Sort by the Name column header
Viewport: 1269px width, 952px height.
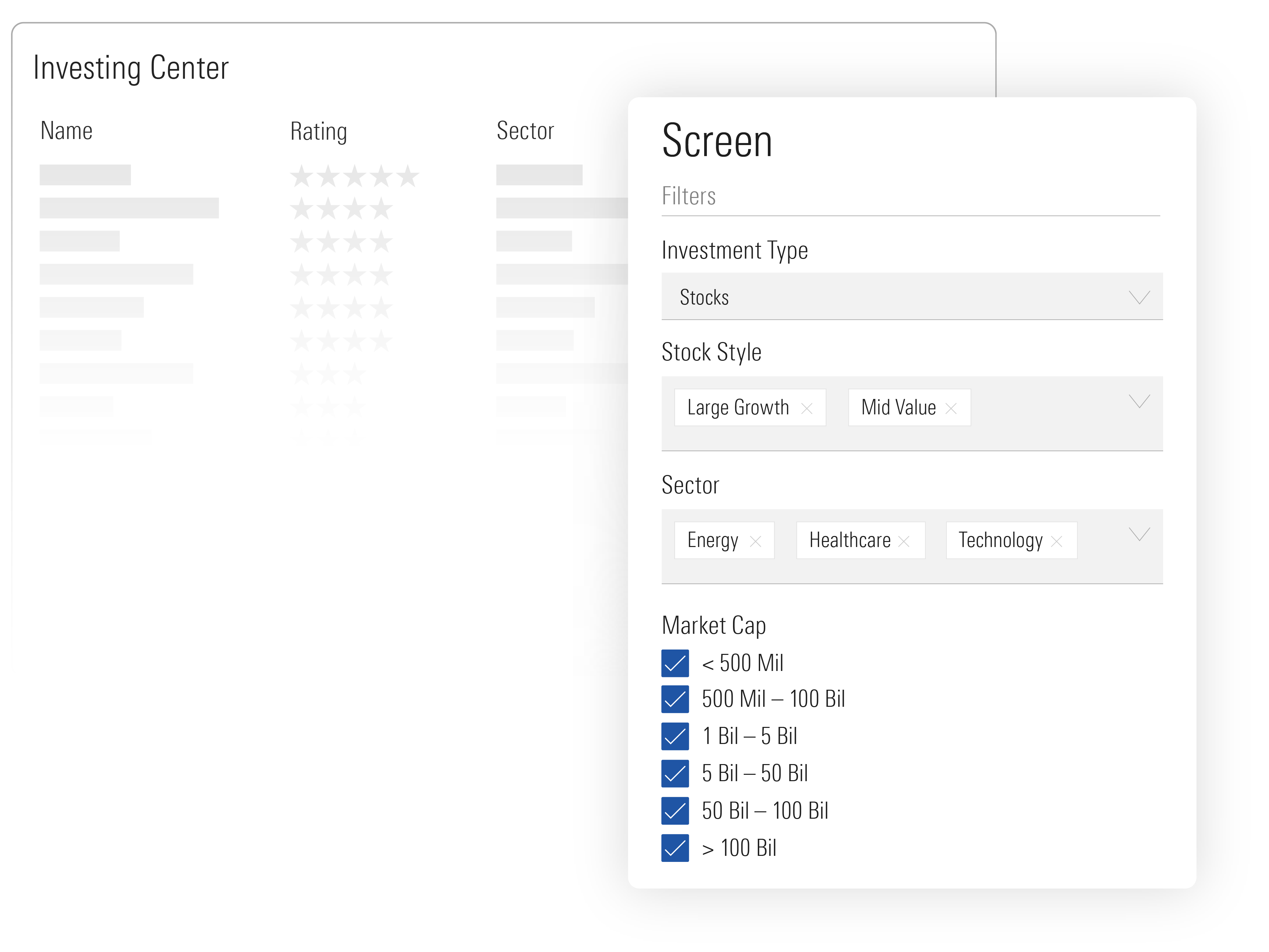67,131
